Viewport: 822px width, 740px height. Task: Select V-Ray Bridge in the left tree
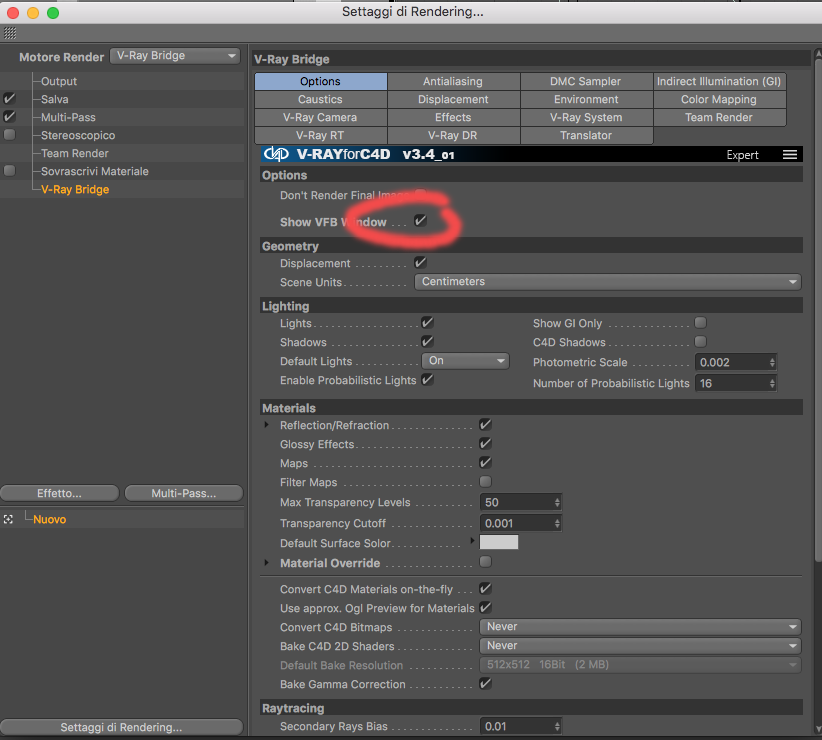pos(75,189)
